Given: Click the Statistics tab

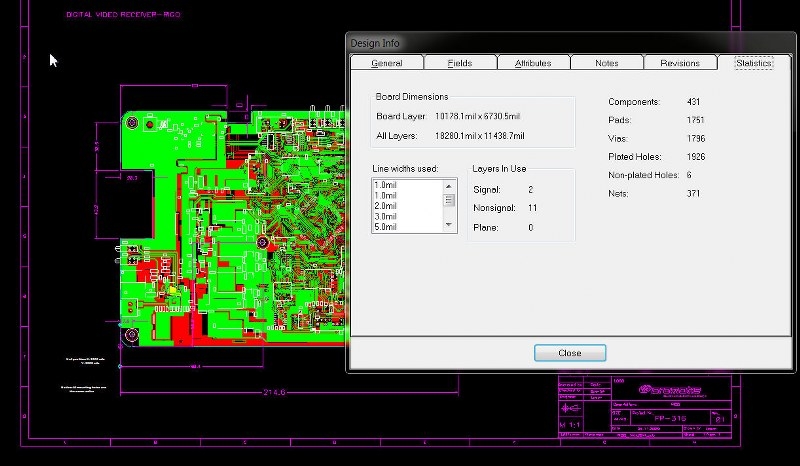Looking at the screenshot, I should click(x=753, y=63).
